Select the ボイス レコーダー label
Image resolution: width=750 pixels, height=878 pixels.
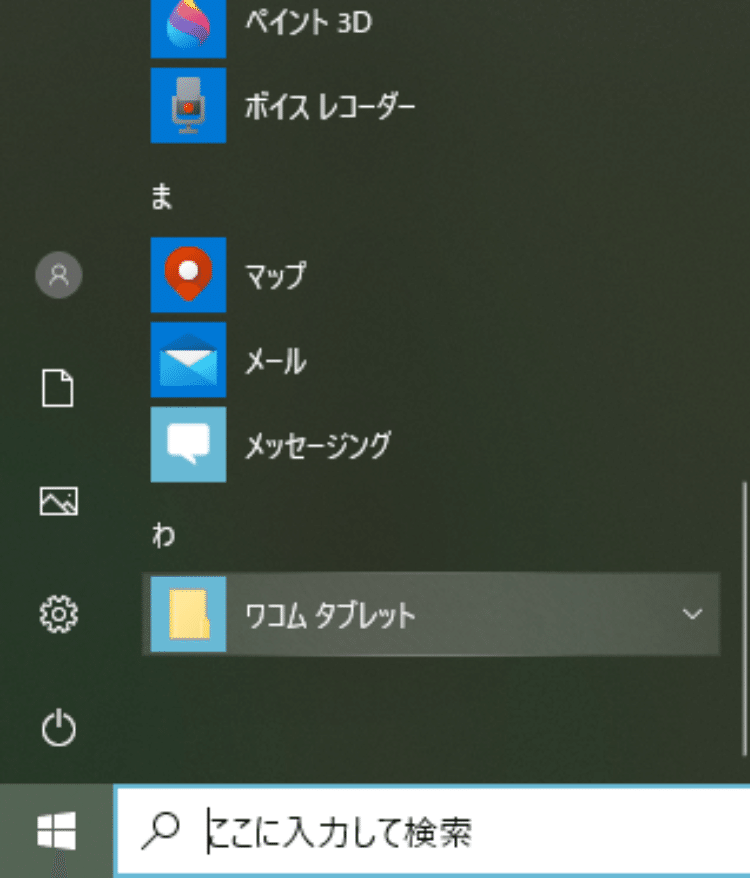(x=330, y=106)
